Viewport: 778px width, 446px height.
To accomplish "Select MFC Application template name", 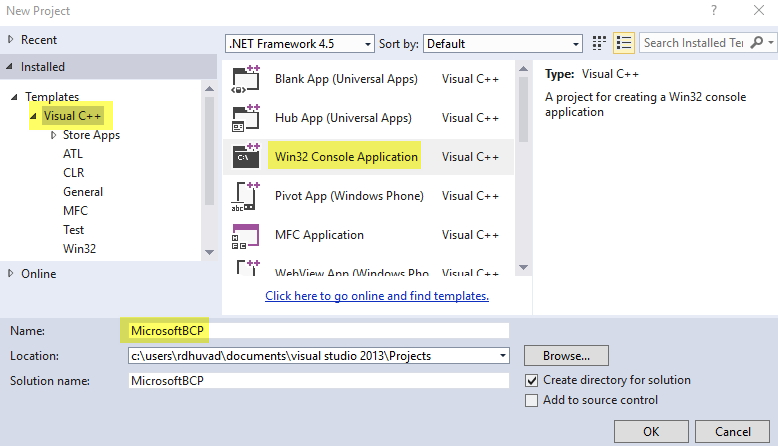I will 320,235.
